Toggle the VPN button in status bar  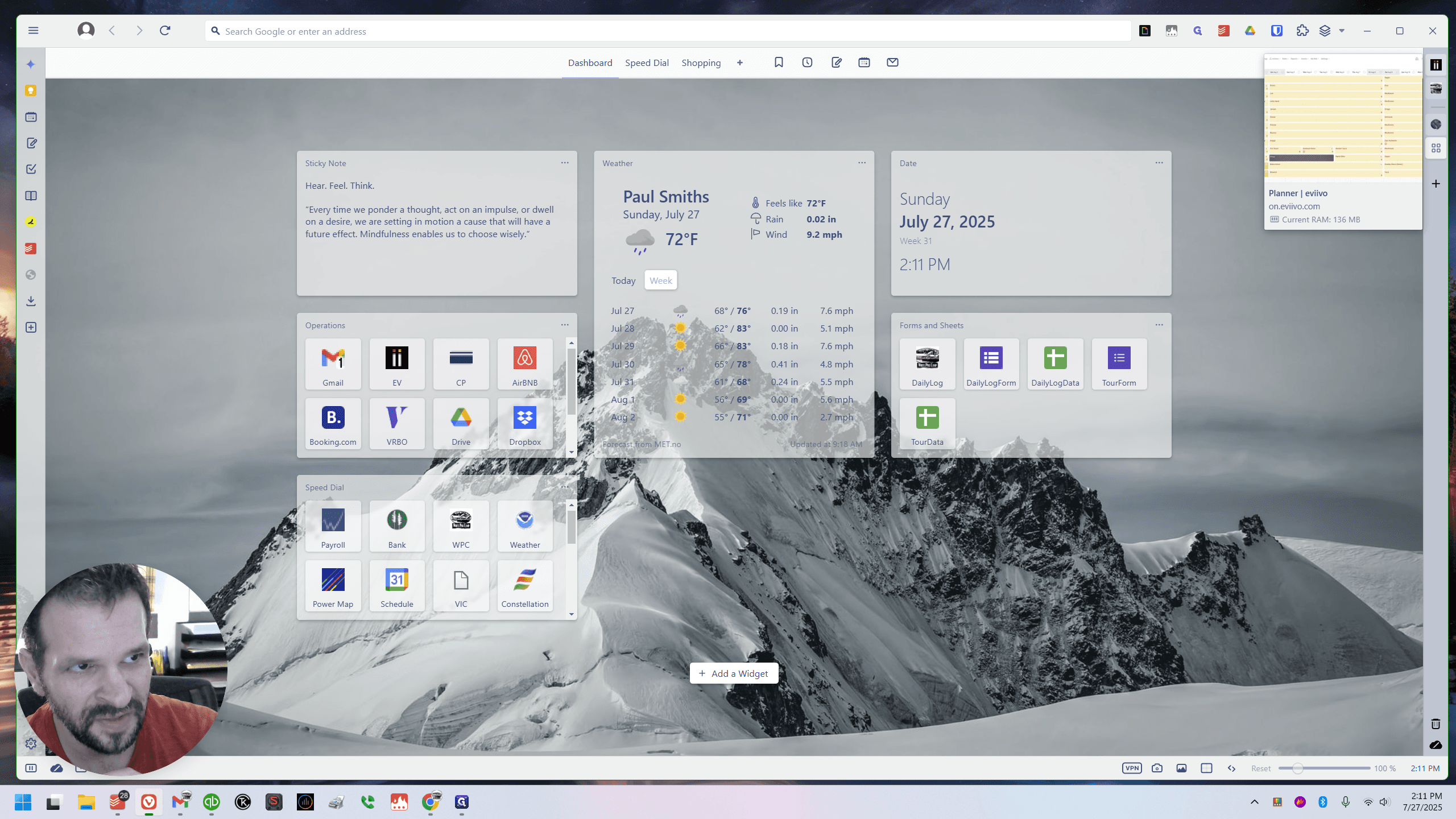(x=1132, y=768)
